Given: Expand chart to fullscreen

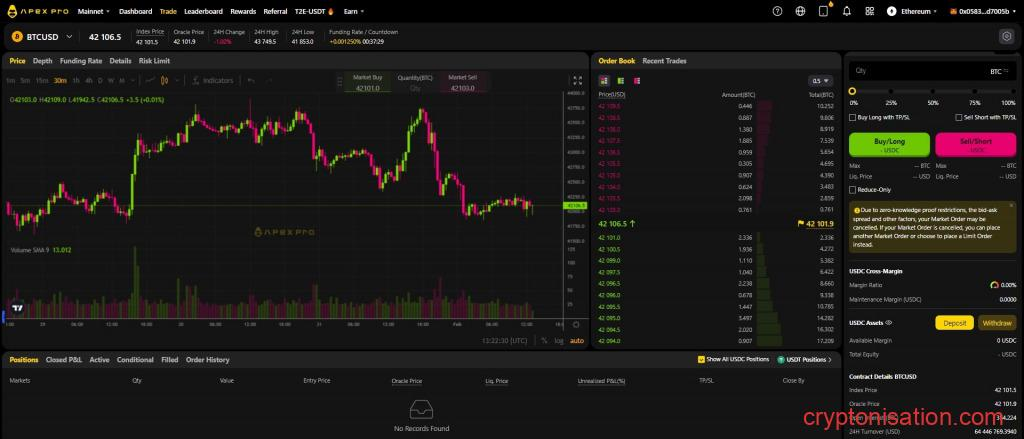Looking at the screenshot, I should click(577, 80).
